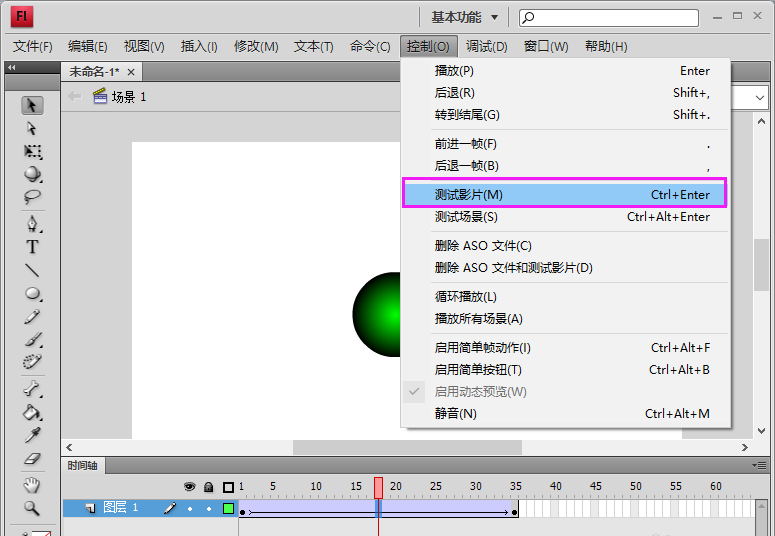The height and width of the screenshot is (536, 775).
Task: Select the Lasso tool
Action: (x=32, y=197)
